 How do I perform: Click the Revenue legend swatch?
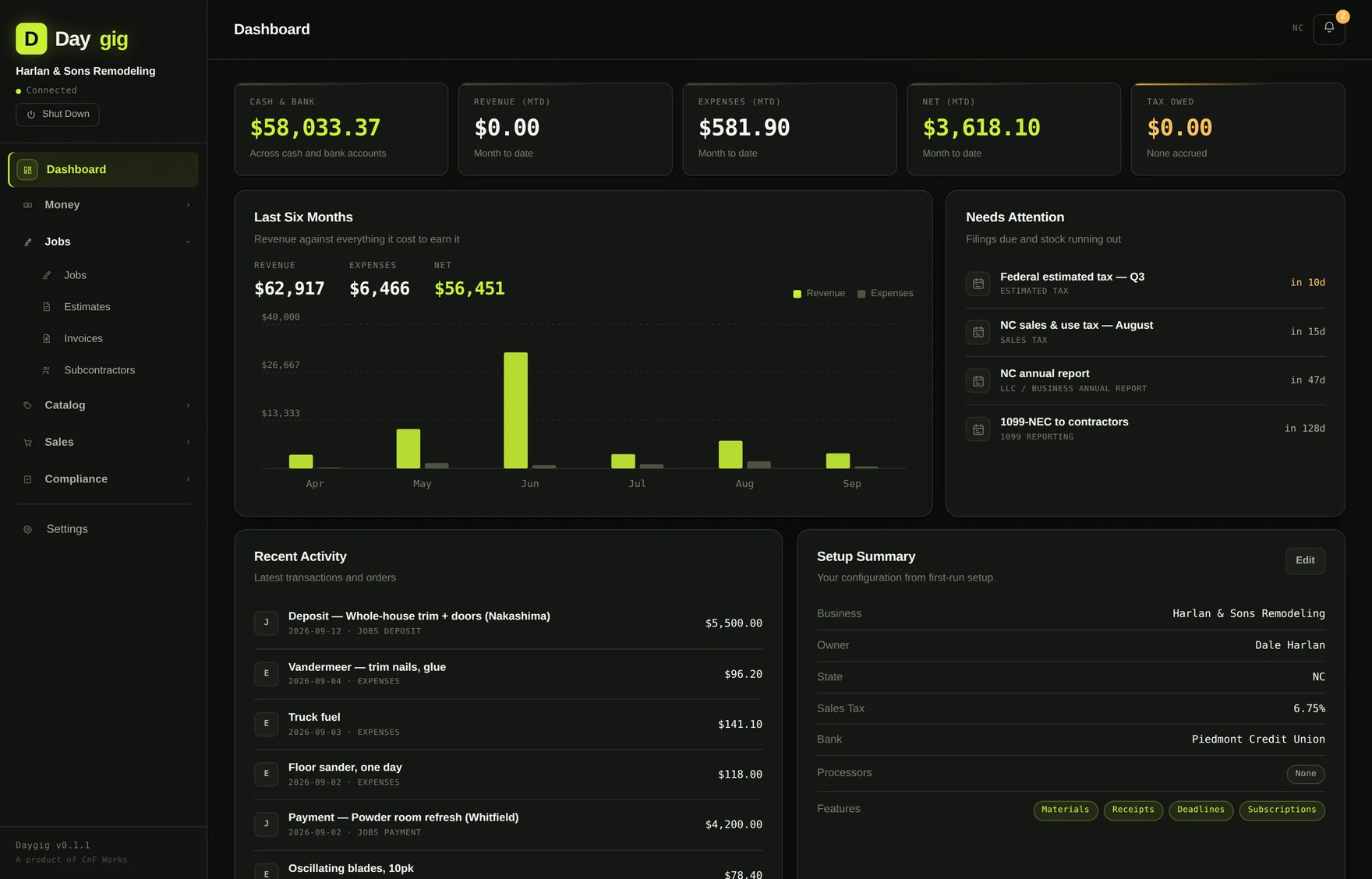tap(797, 294)
